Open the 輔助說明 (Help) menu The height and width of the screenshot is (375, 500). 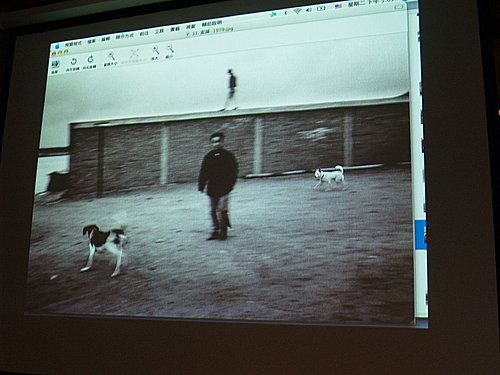point(211,24)
